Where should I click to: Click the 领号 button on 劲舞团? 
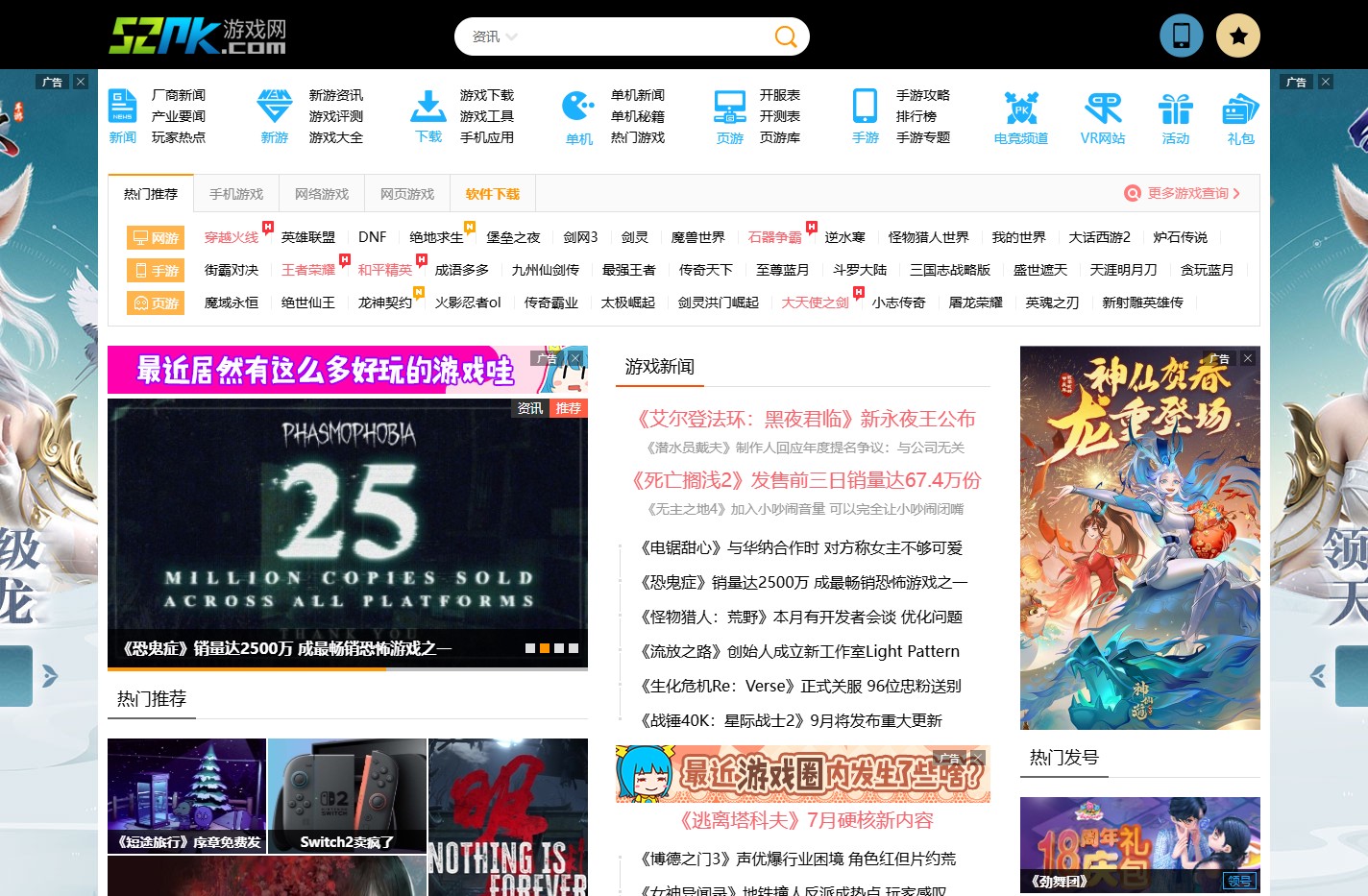pos(1239,881)
